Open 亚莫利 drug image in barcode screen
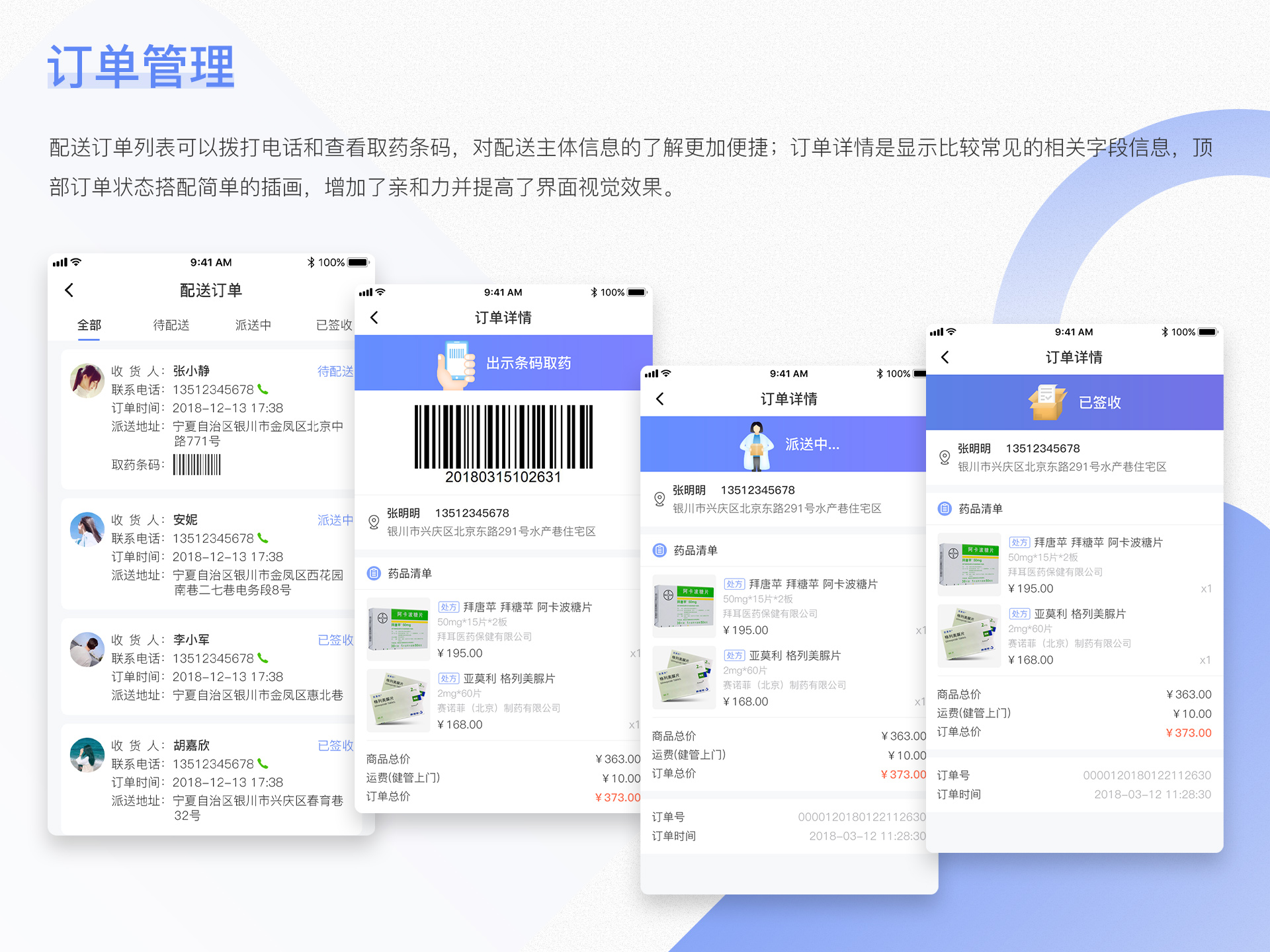 click(399, 701)
